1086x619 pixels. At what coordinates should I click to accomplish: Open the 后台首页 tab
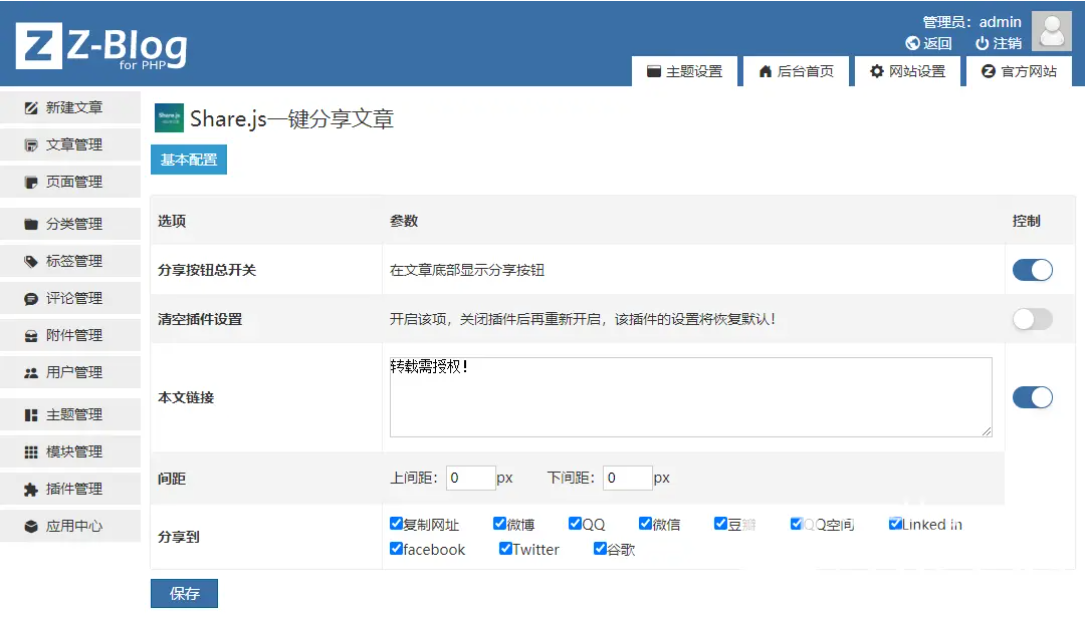click(x=796, y=71)
